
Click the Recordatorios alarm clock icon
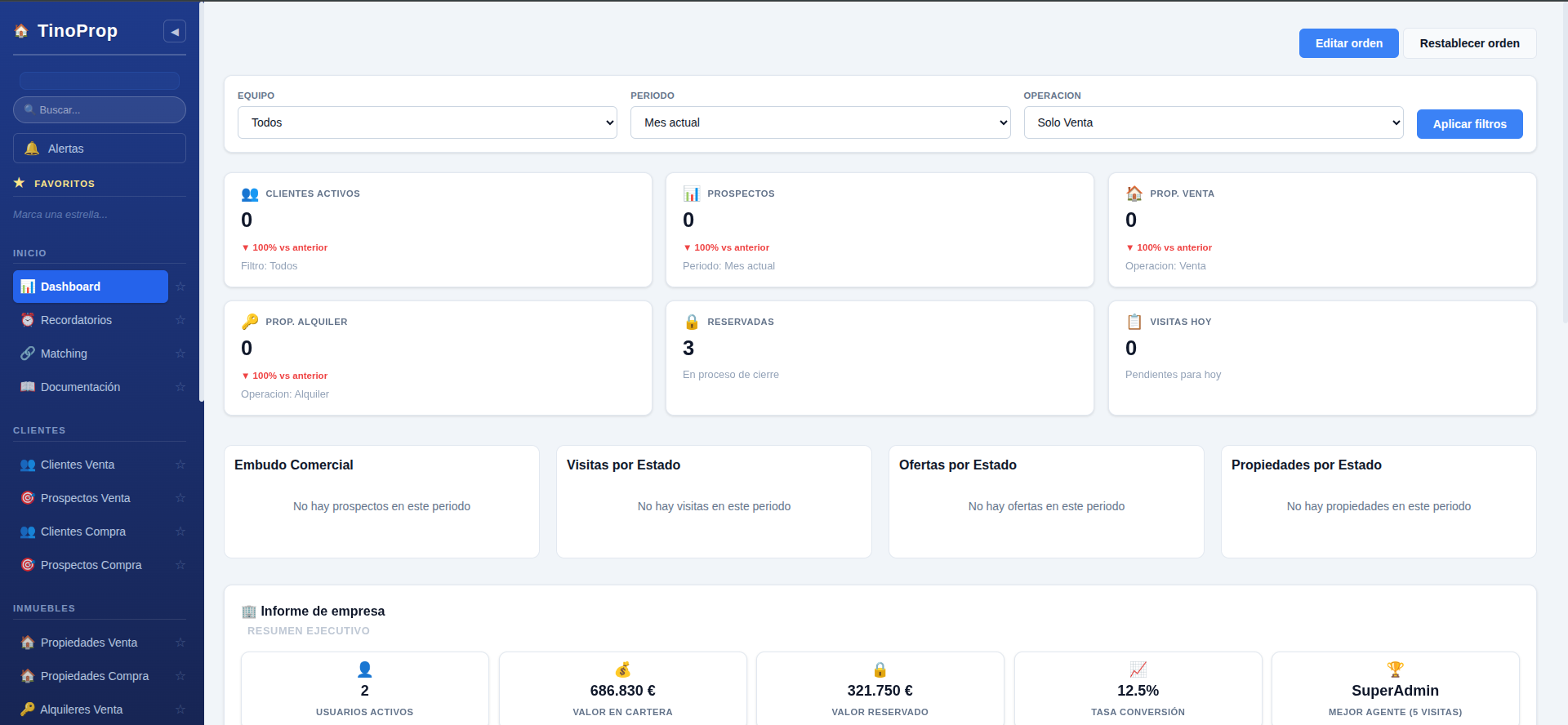(28, 320)
